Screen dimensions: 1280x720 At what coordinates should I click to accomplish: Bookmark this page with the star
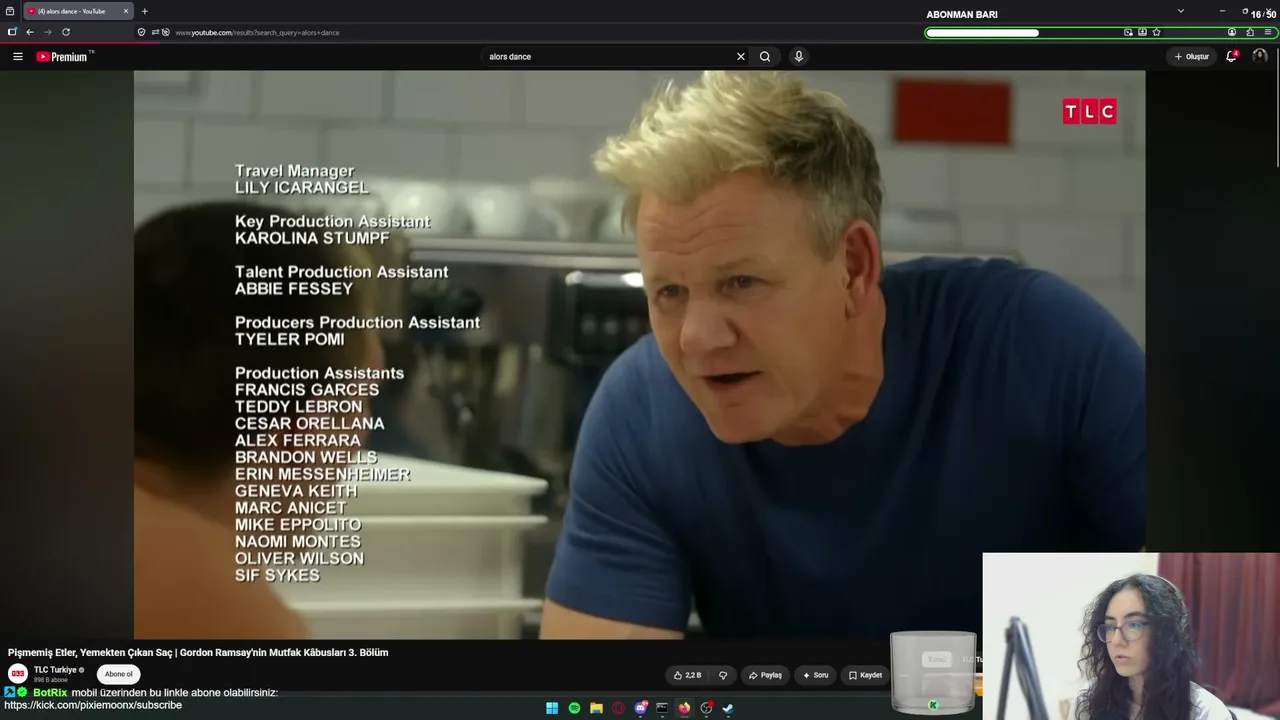pyautogui.click(x=1157, y=32)
